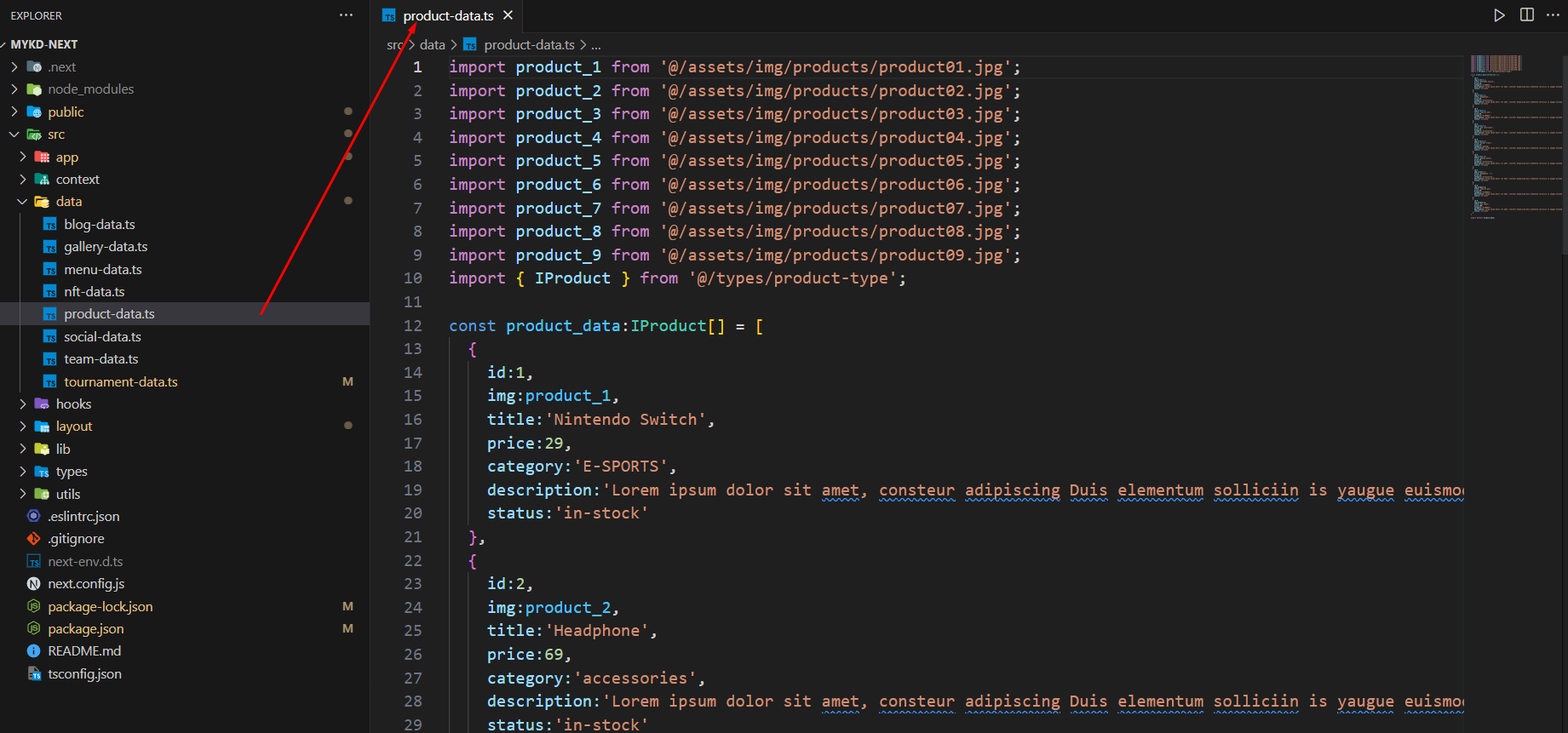This screenshot has width=1568, height=733.
Task: Expand the .next folder chevron
Action: 14,66
